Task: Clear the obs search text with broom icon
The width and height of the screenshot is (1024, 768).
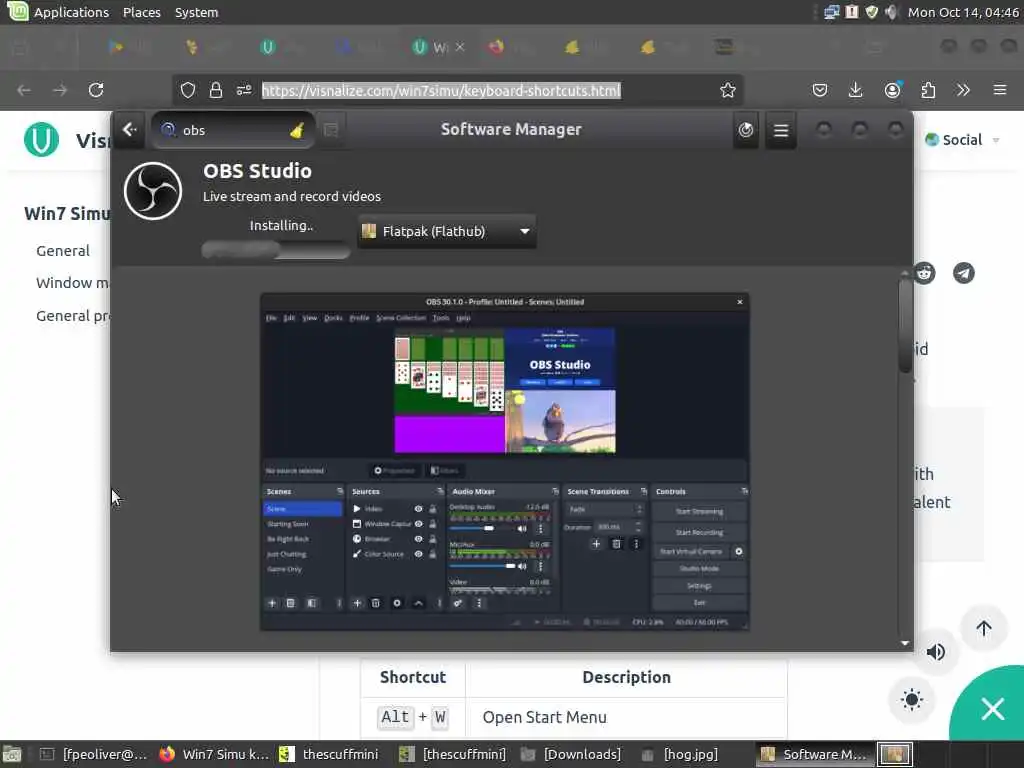Action: pyautogui.click(x=297, y=130)
